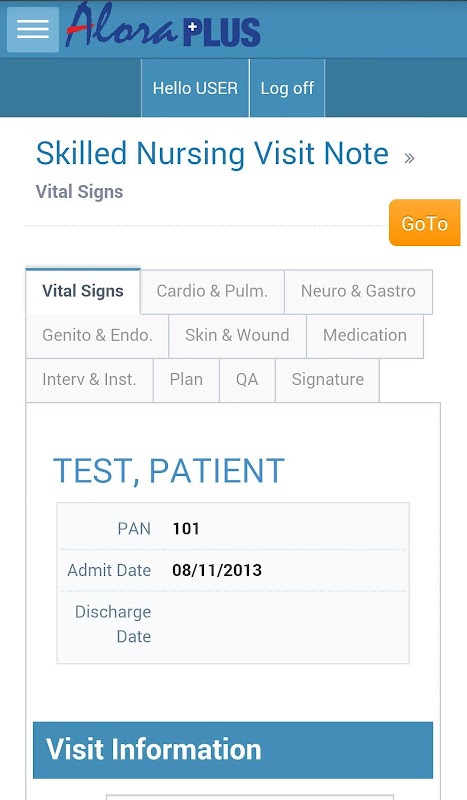Open the Genito & Endo. tab

click(x=97, y=335)
